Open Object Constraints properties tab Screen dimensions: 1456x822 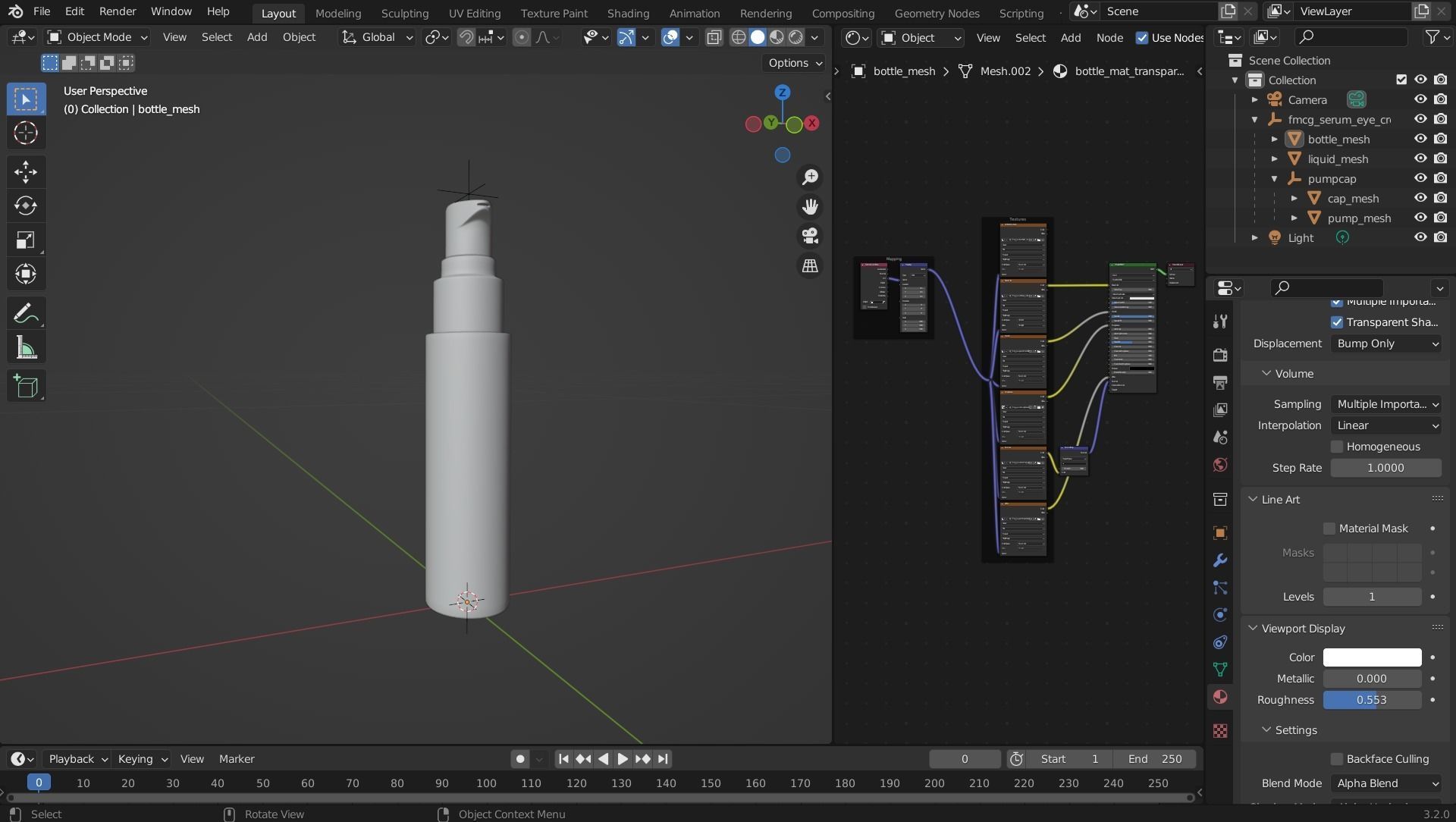[1220, 642]
